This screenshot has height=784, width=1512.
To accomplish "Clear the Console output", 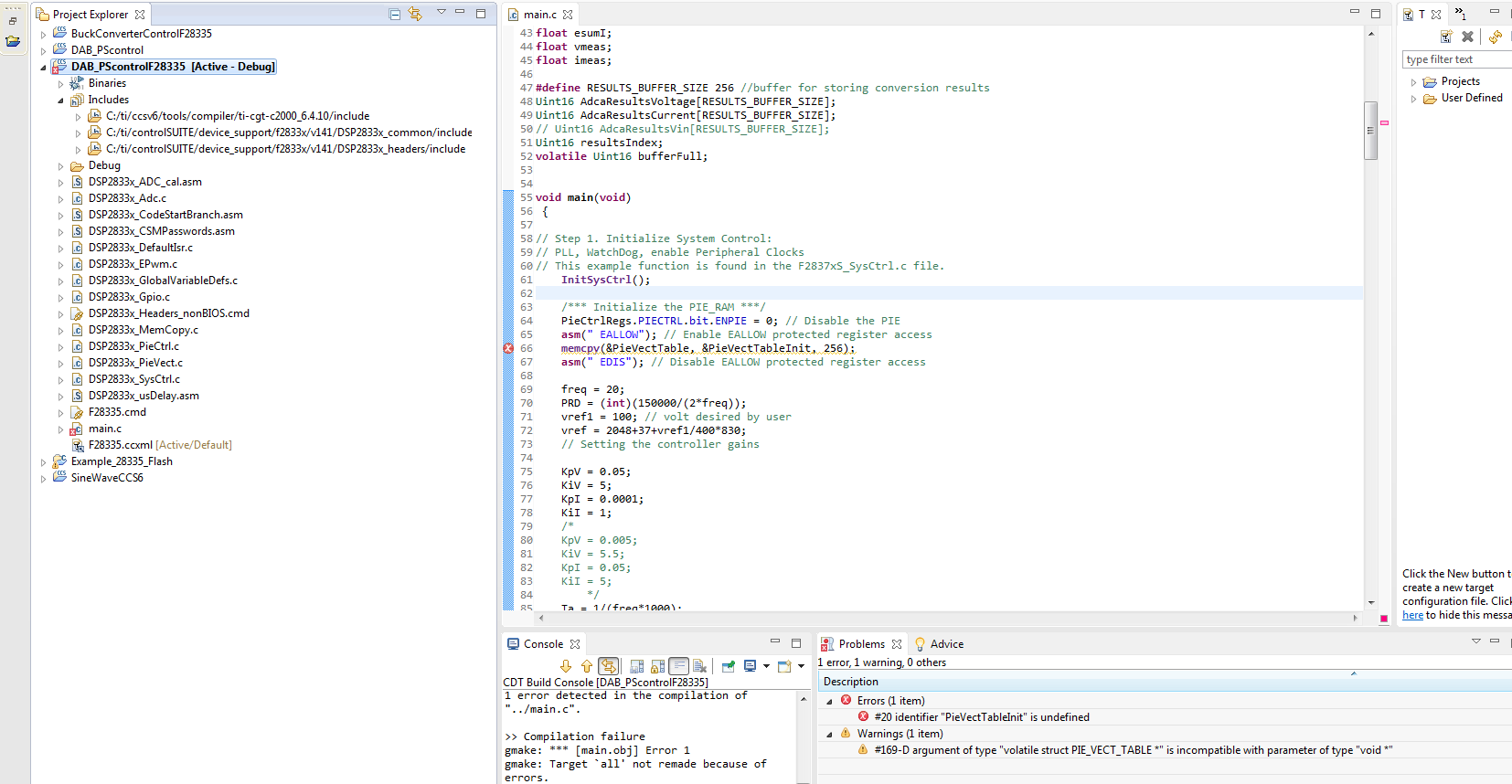I will point(700,666).
